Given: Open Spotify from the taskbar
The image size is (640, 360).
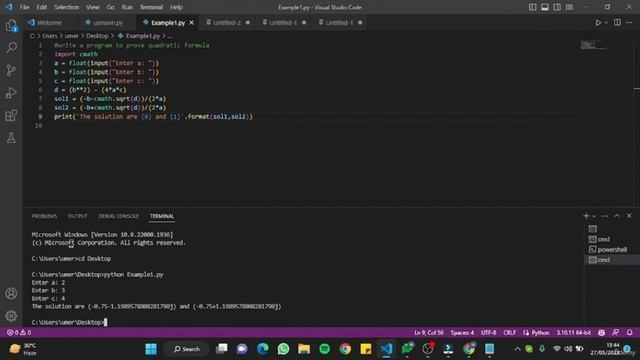Looking at the screenshot, I should point(324,349).
